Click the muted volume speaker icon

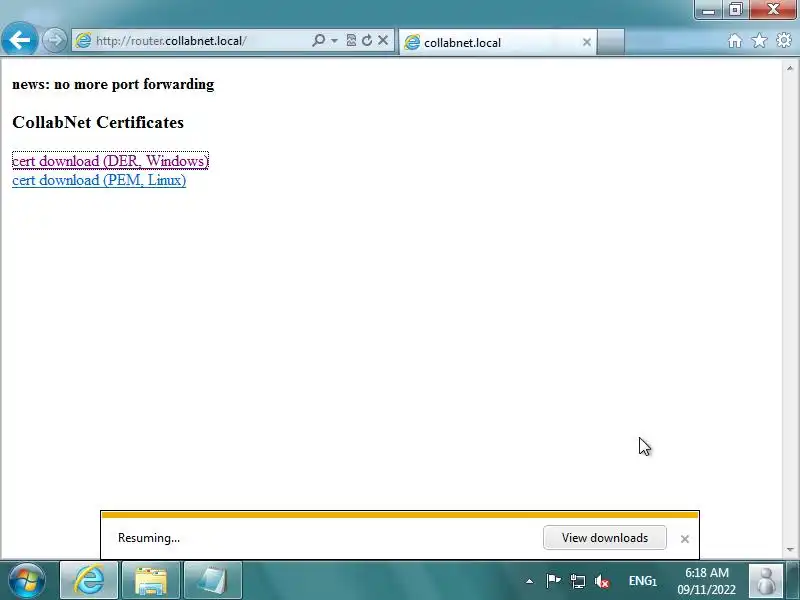(x=602, y=581)
